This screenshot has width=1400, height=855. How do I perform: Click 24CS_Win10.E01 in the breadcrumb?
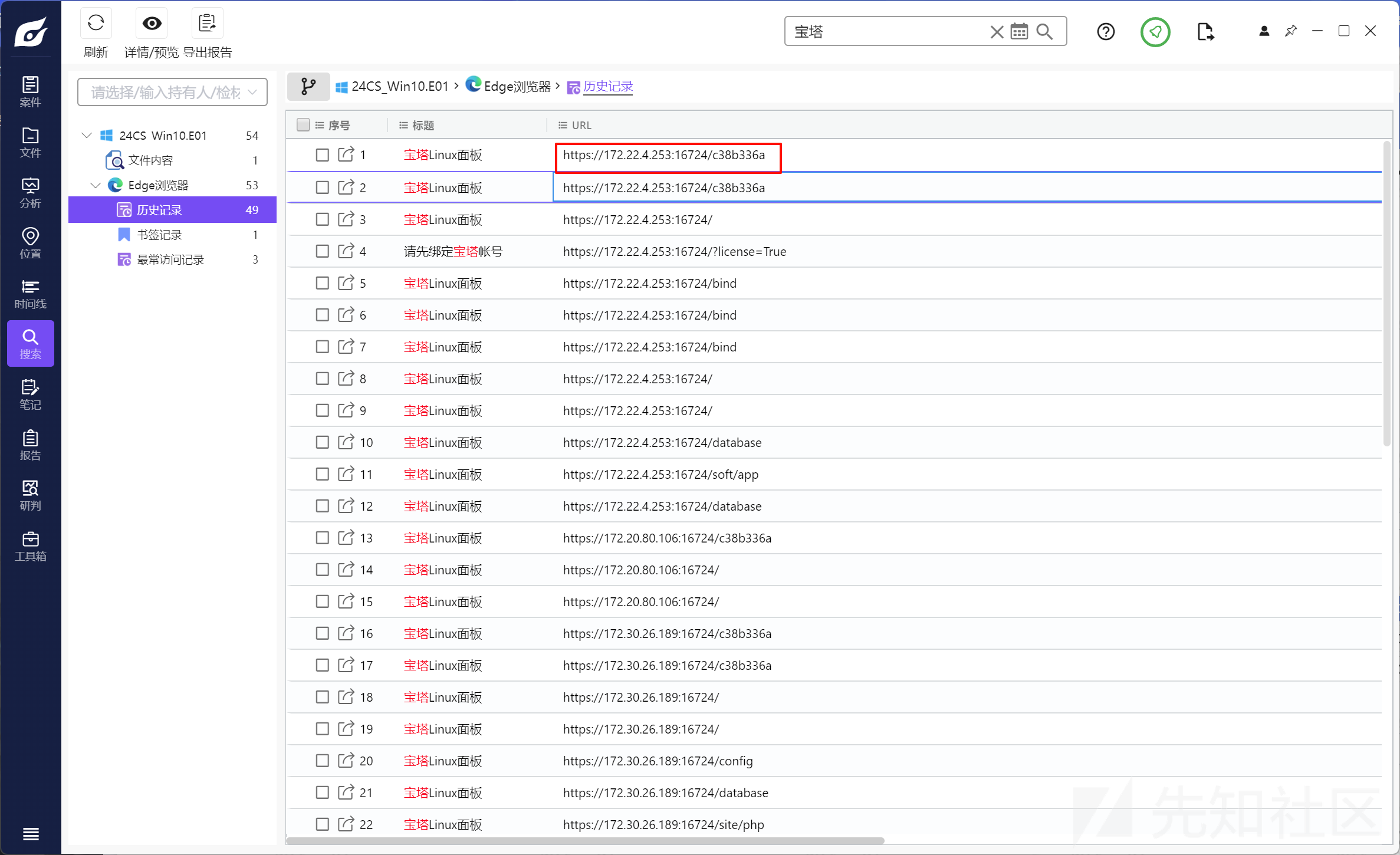click(x=392, y=87)
